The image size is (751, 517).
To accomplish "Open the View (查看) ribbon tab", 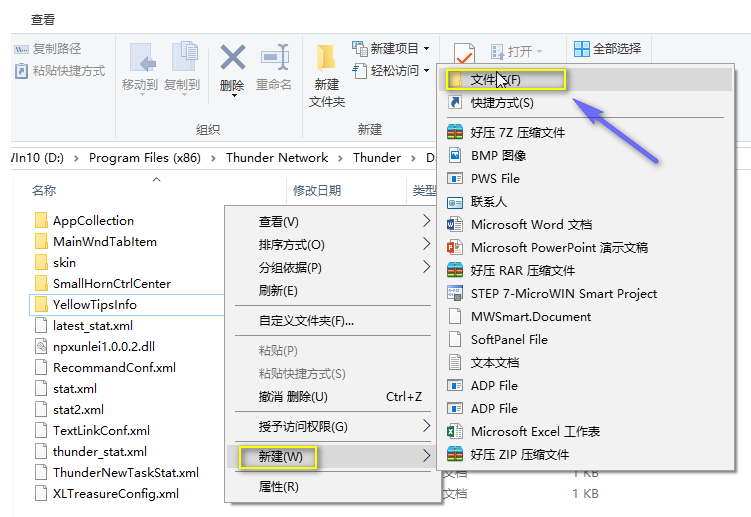I will tap(43, 20).
